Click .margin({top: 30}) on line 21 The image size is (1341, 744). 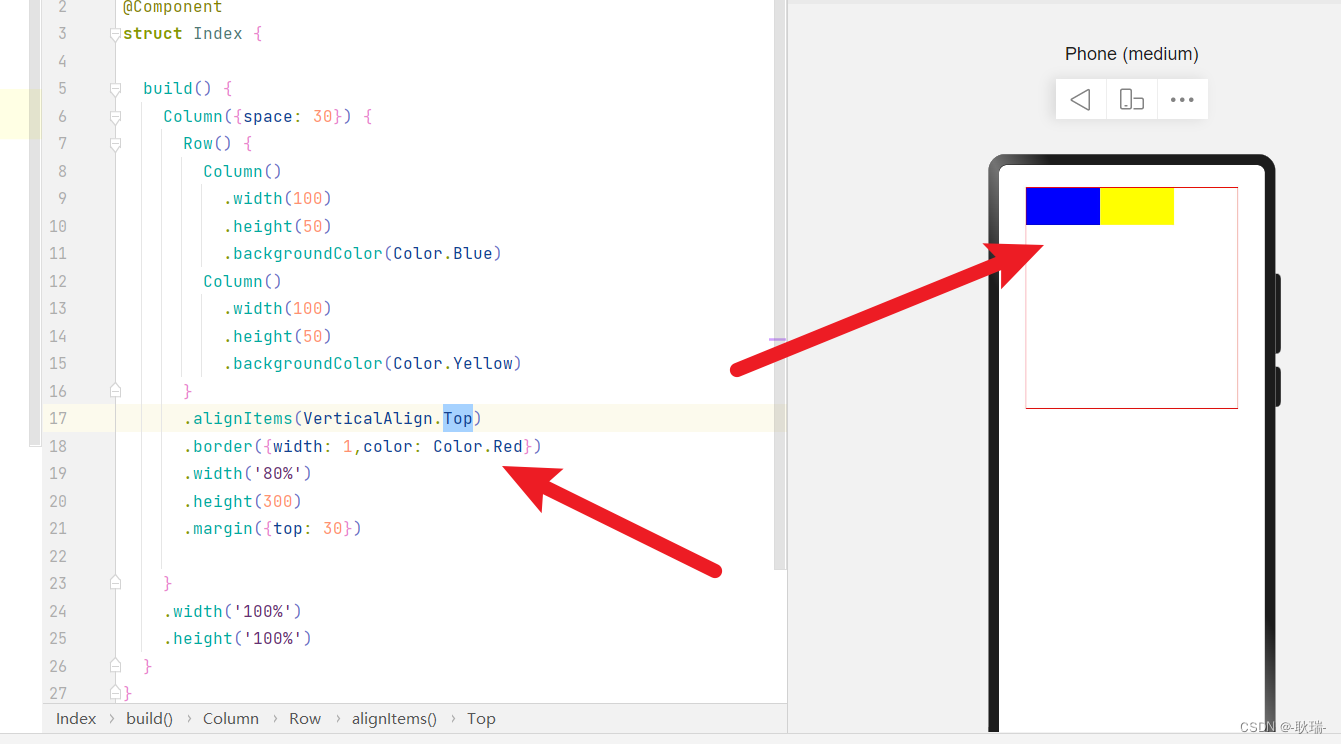click(273, 528)
